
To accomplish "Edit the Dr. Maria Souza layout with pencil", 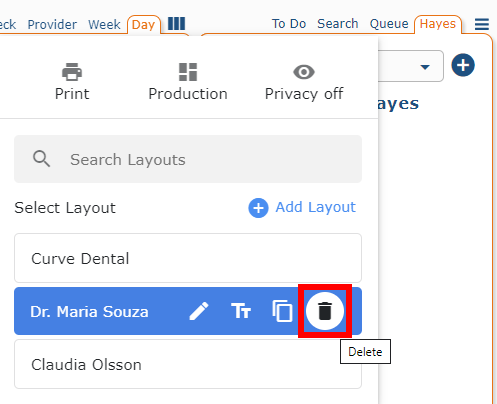I will (199, 311).
